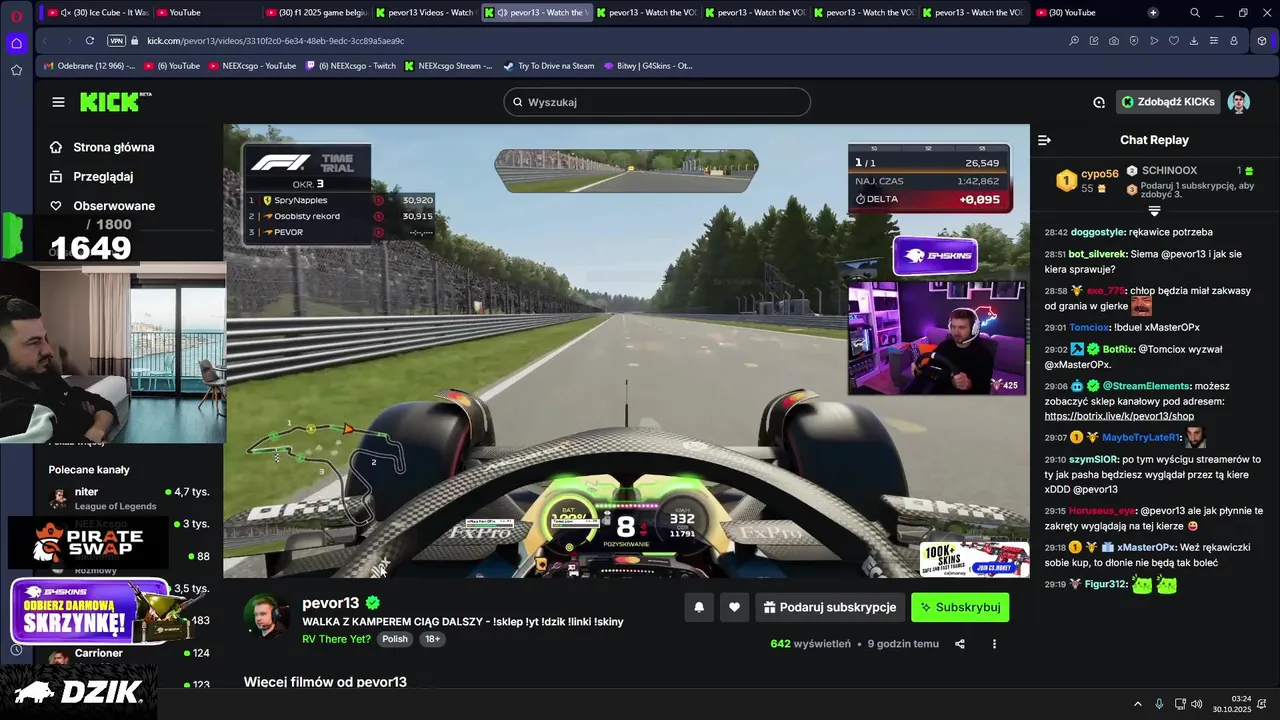The height and width of the screenshot is (720, 1280).
Task: Open Carrioner recommended channel
Action: (x=128, y=654)
